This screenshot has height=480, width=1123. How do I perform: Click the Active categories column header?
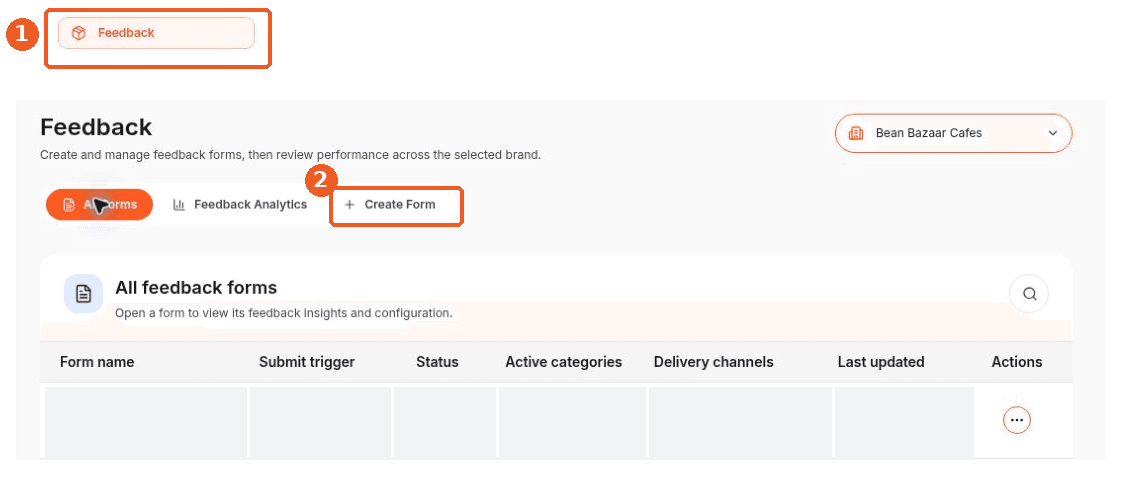point(564,363)
